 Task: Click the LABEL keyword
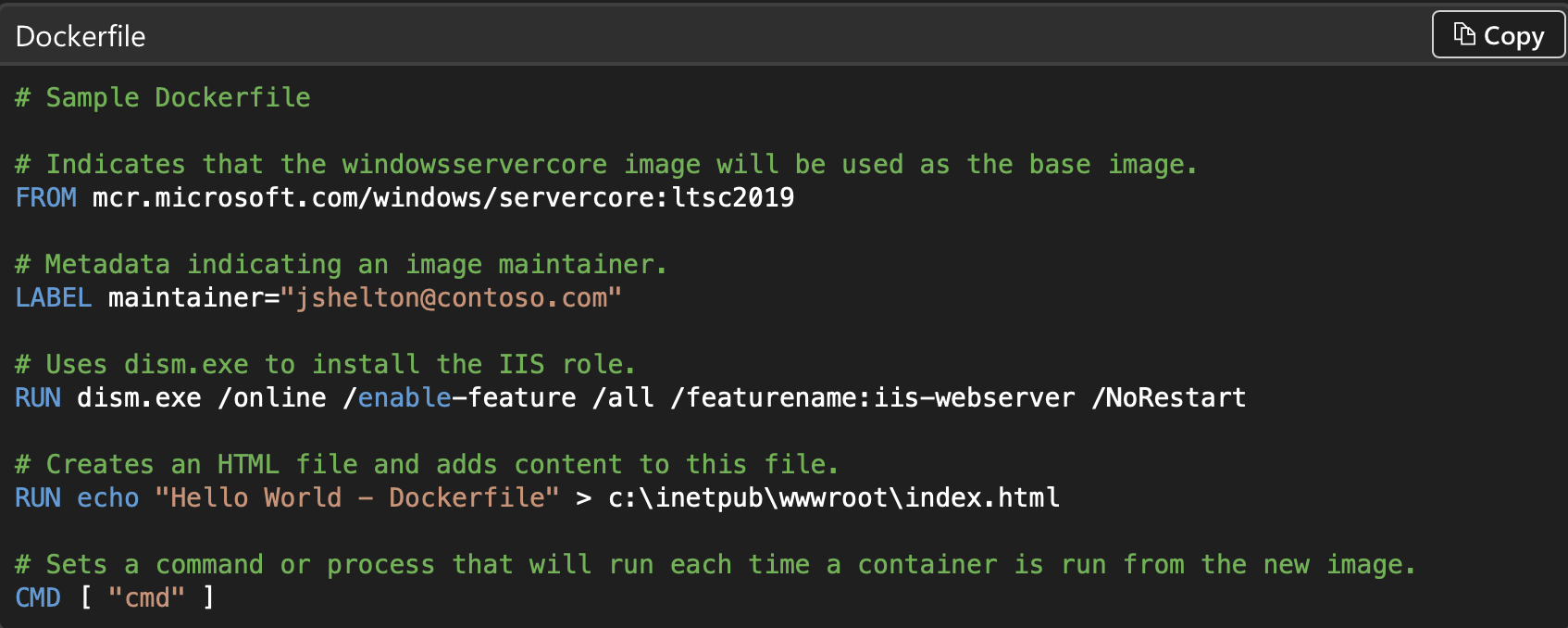[53, 297]
